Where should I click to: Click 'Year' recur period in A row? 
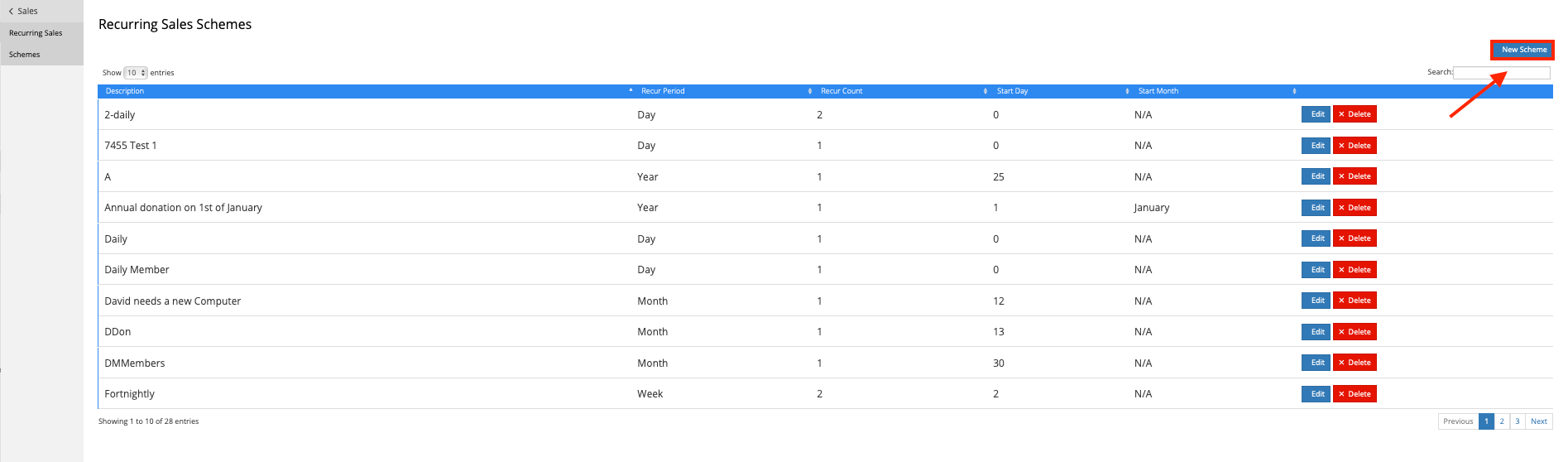[x=648, y=177]
